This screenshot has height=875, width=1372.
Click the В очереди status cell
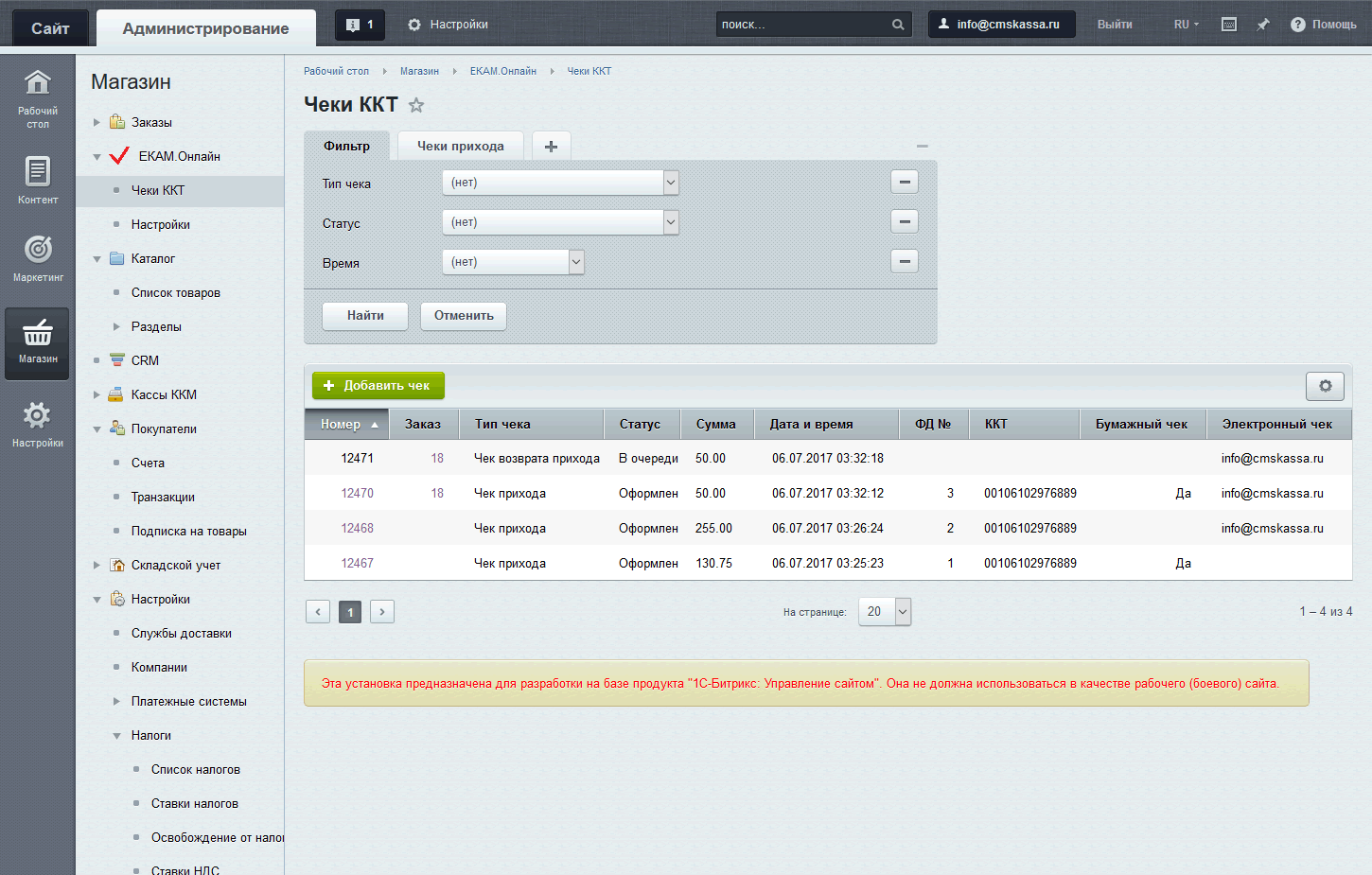pos(648,458)
